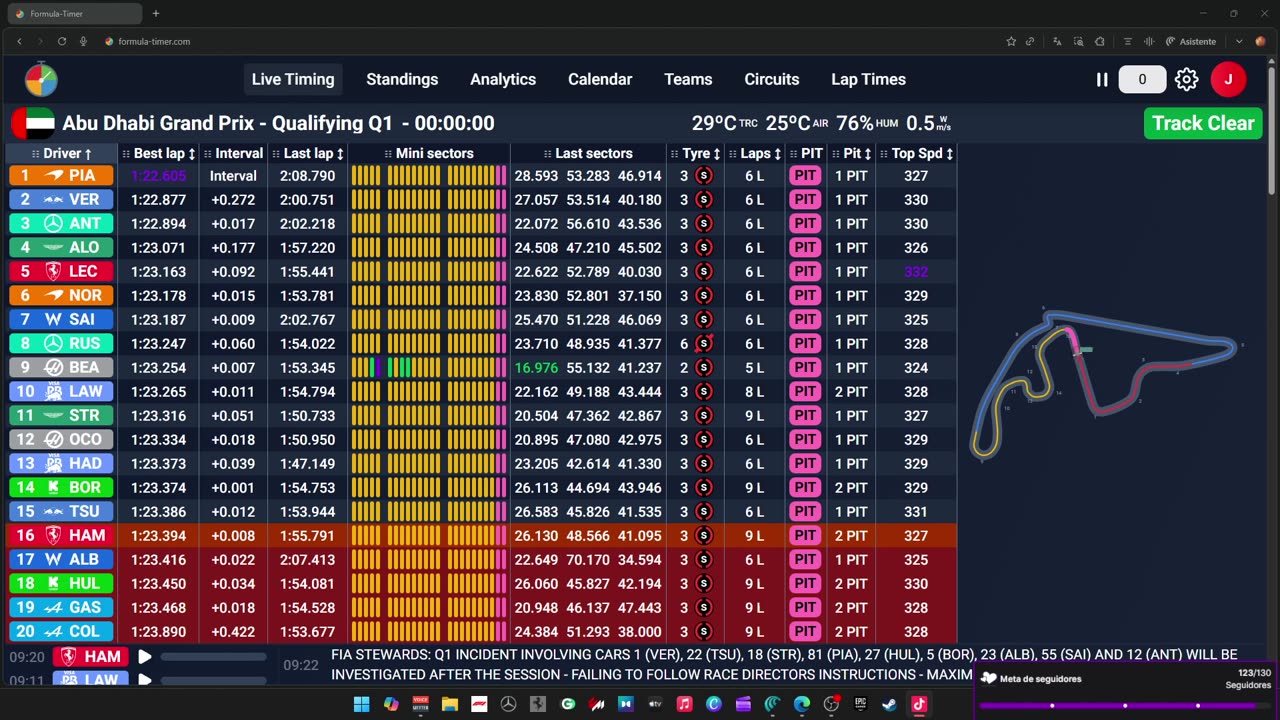Open Apple Music from the taskbar
The height and width of the screenshot is (720, 1280).
[x=684, y=704]
